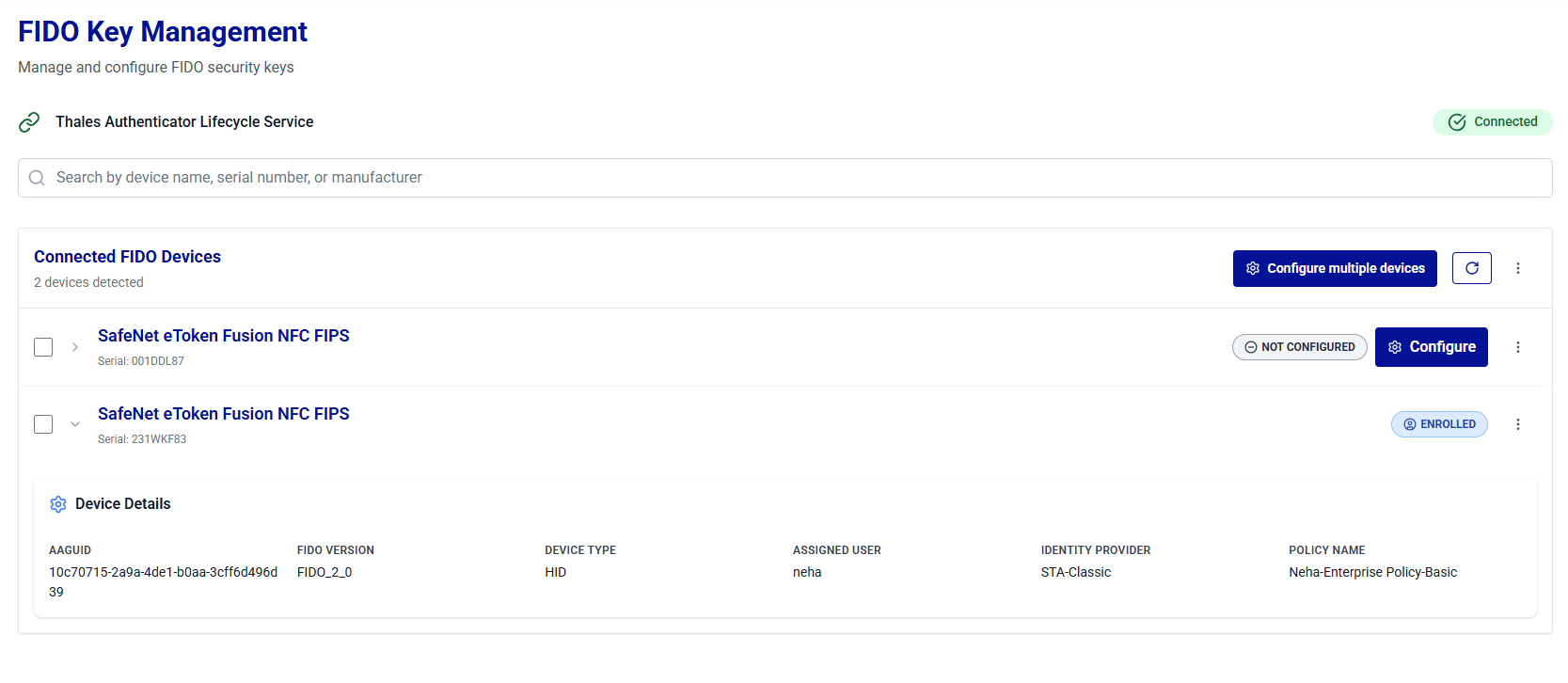Click the Connected FIDO Devices heading
Image resolution: width=1568 pixels, height=683 pixels.
pyautogui.click(x=127, y=257)
